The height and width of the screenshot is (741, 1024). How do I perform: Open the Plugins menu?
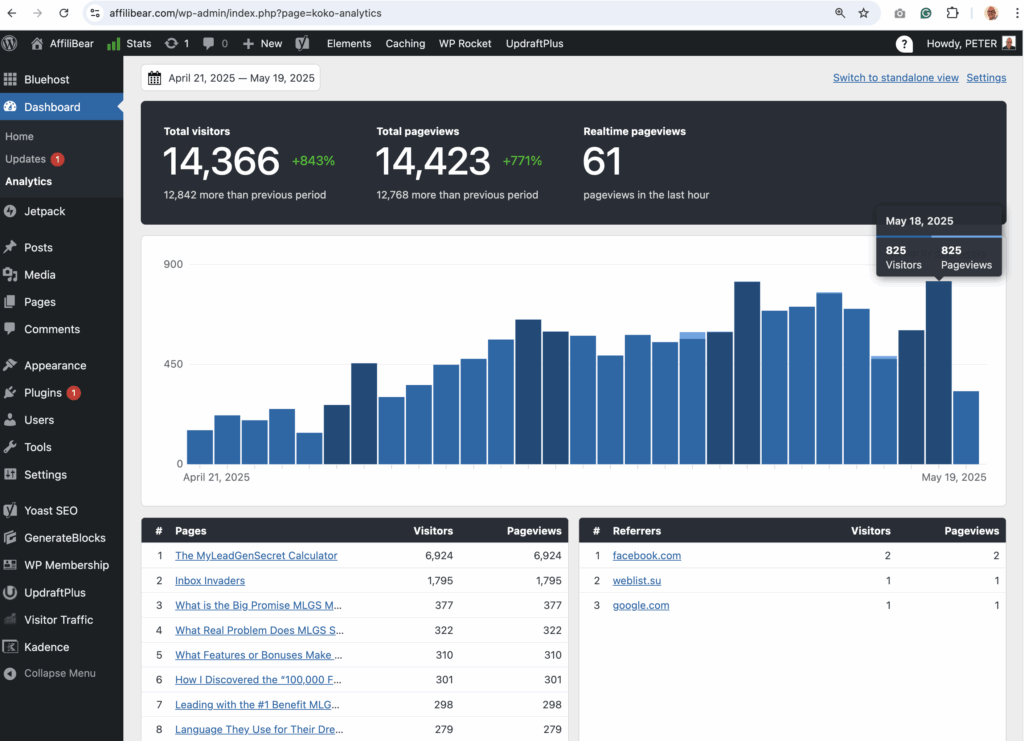pyautogui.click(x=61, y=393)
